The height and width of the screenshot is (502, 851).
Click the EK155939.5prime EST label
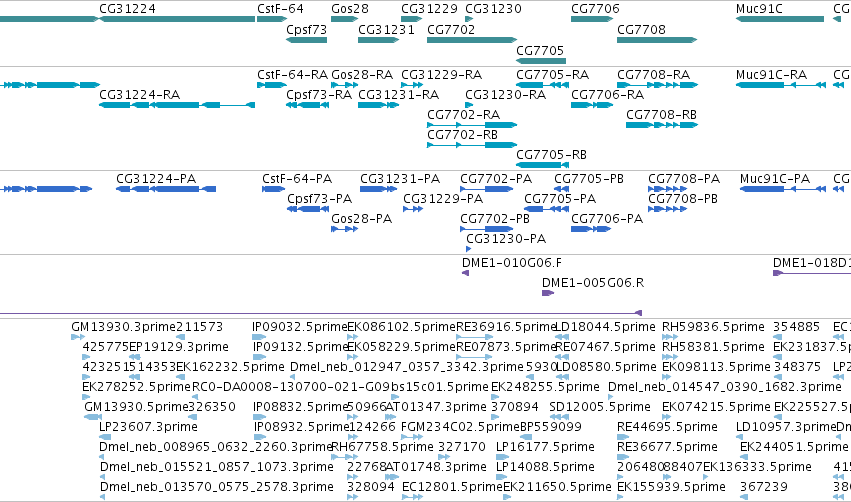point(671,487)
